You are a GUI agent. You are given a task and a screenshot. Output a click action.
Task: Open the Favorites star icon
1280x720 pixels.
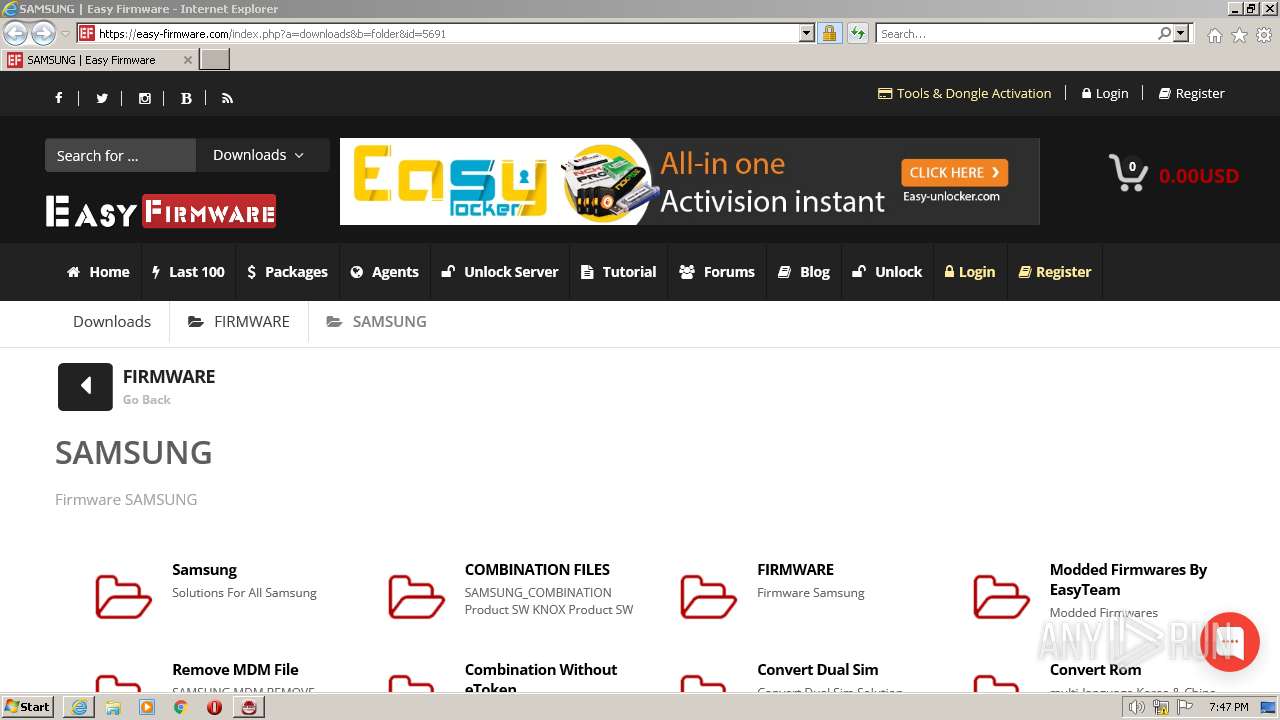tap(1239, 35)
